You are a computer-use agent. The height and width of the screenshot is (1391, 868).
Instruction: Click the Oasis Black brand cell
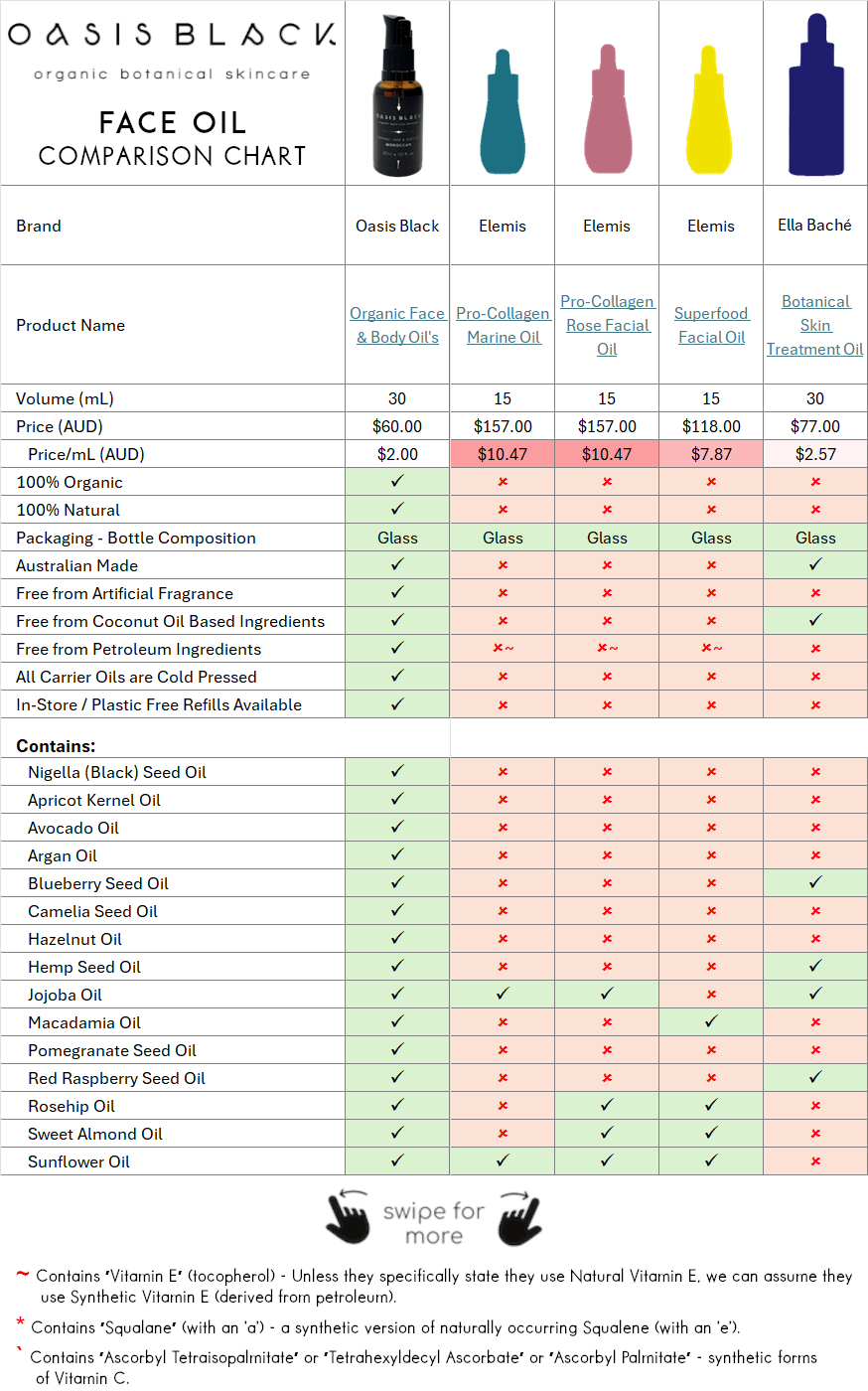(x=397, y=226)
